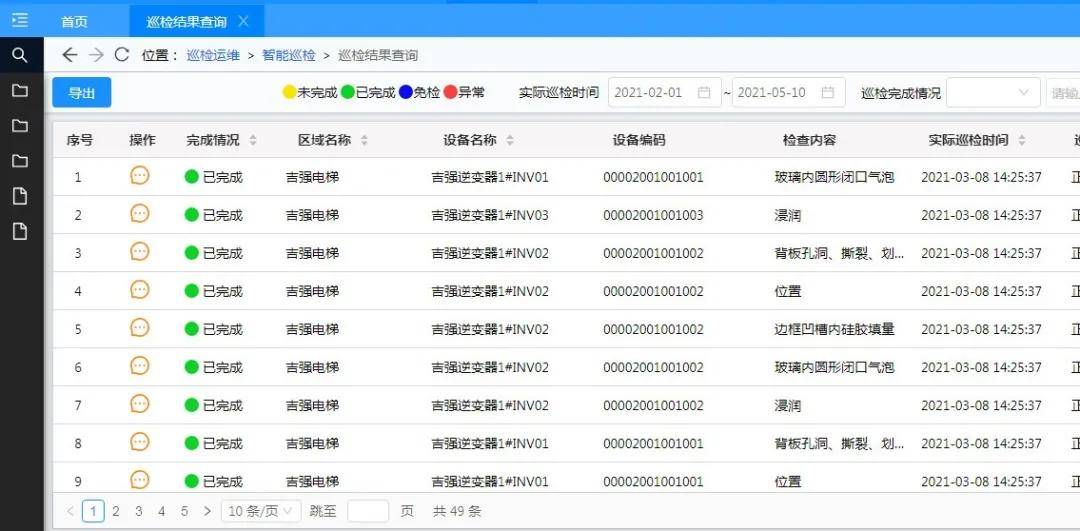Select device 吉强逆变器1#INV03 cell

[x=490, y=215]
